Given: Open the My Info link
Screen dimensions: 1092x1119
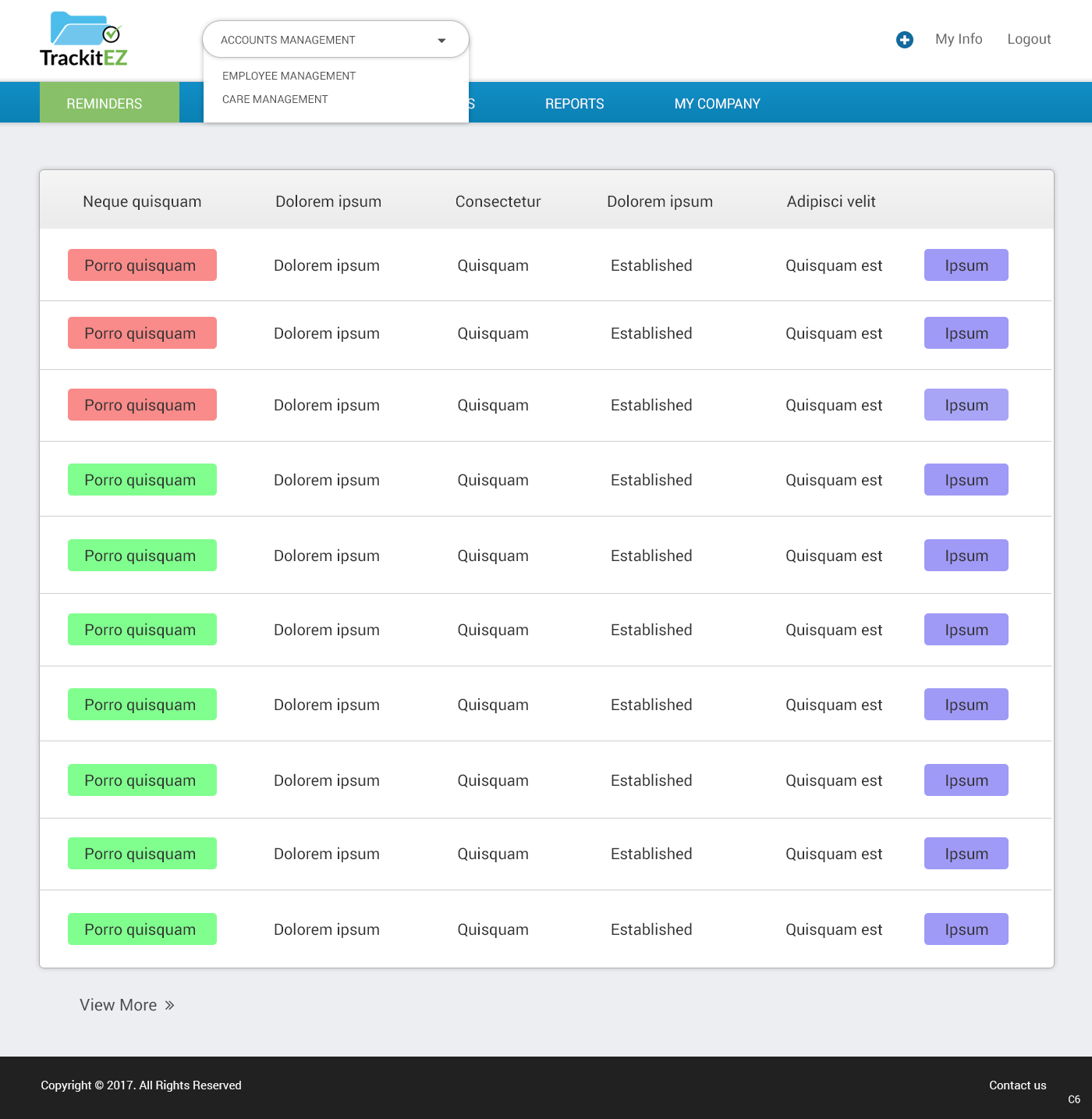Looking at the screenshot, I should click(959, 39).
